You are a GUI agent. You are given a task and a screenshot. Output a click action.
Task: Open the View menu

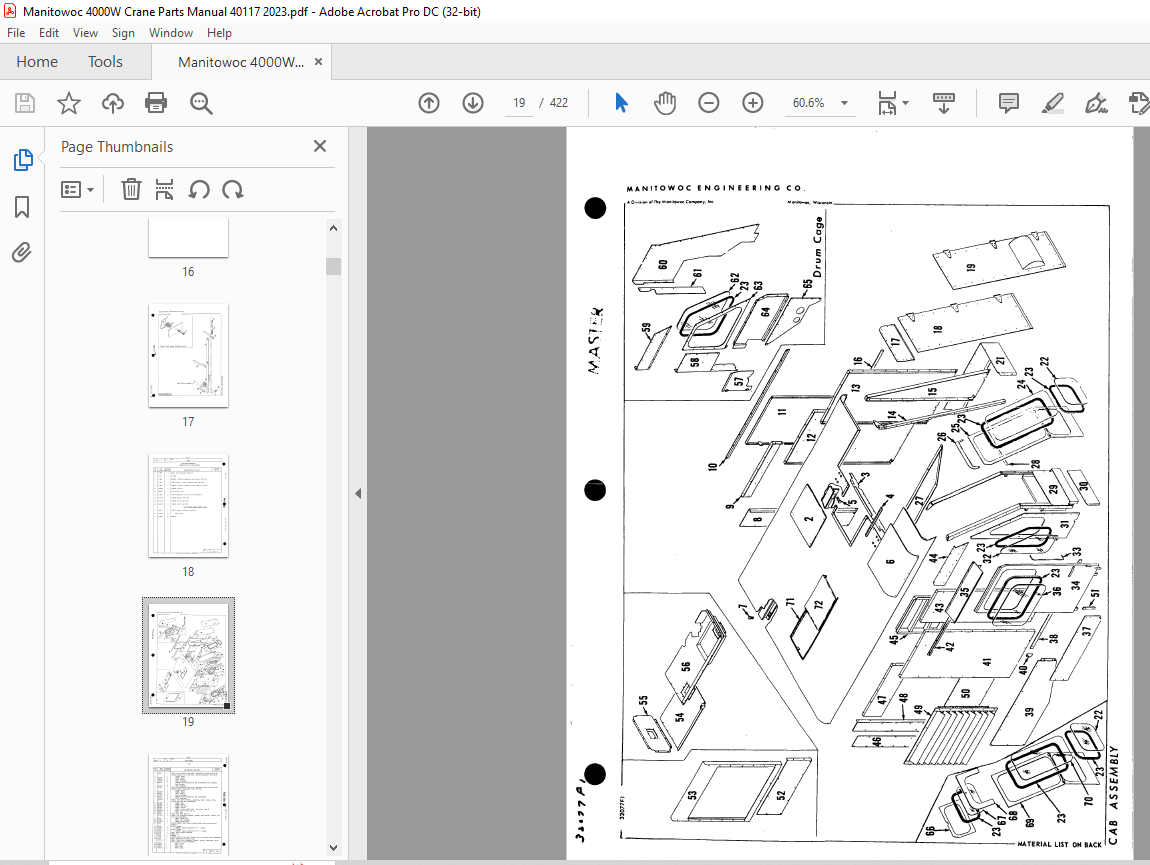click(85, 33)
